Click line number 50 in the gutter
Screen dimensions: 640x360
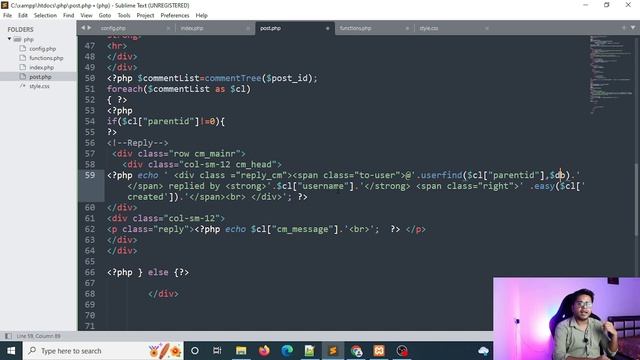pyautogui.click(x=90, y=78)
